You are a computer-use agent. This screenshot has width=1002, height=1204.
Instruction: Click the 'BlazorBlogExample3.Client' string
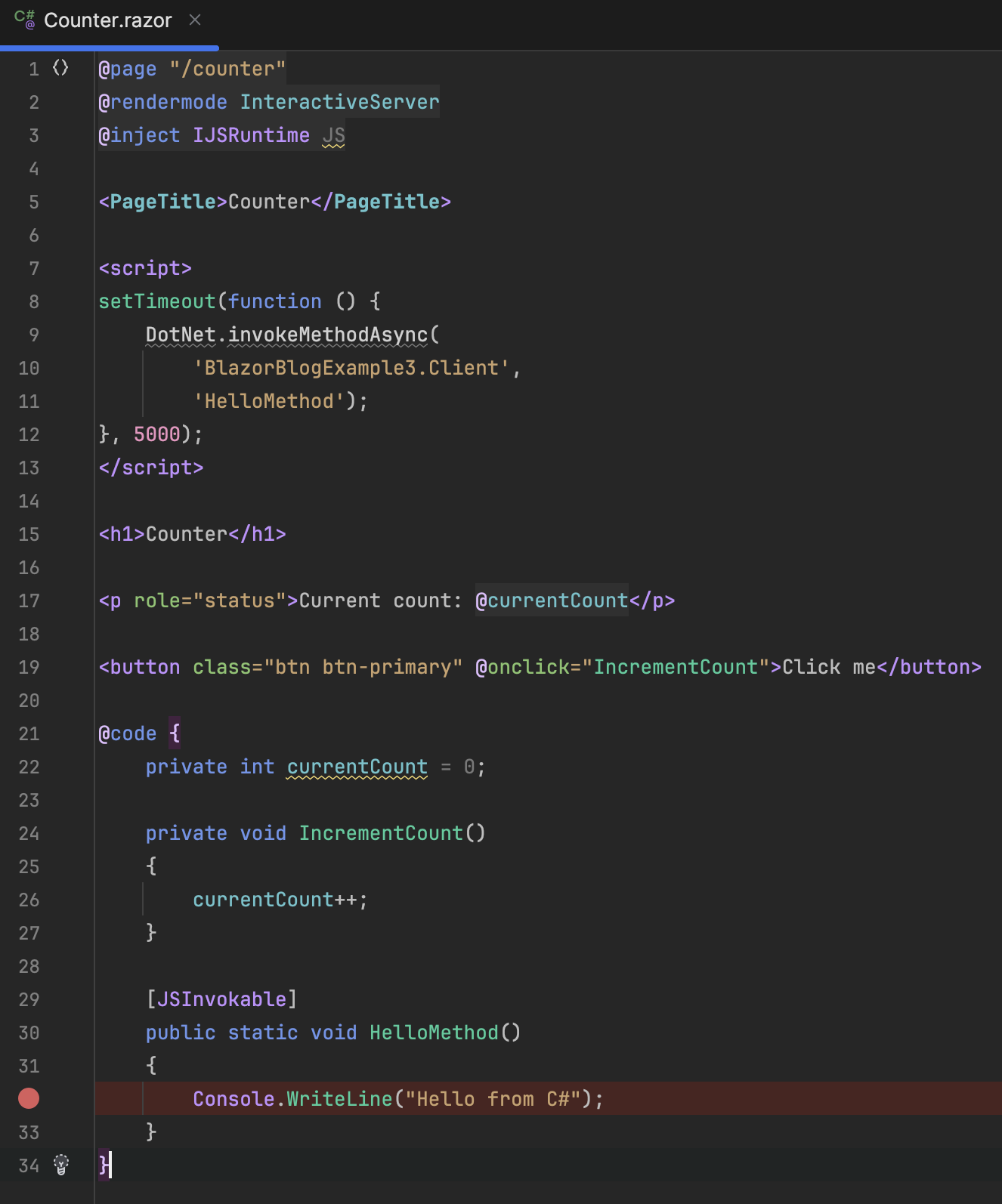(x=351, y=368)
